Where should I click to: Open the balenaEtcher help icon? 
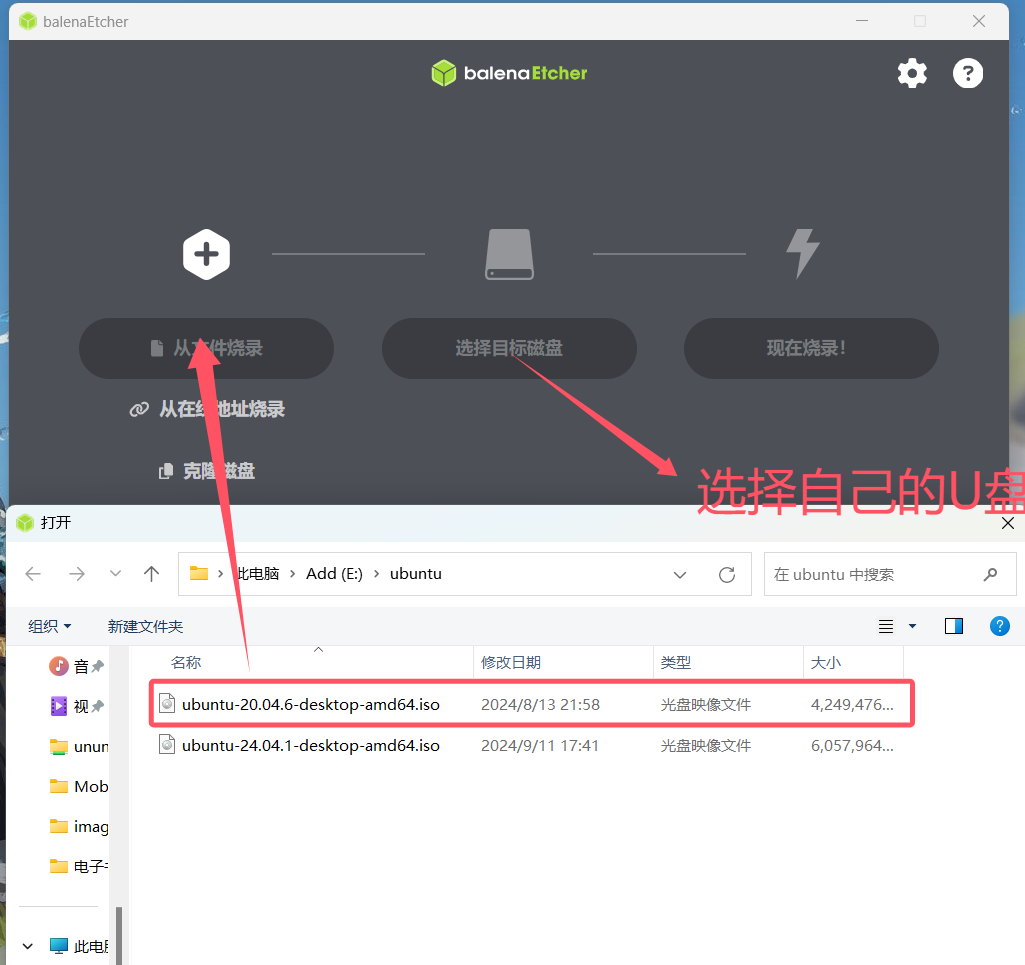[967, 73]
